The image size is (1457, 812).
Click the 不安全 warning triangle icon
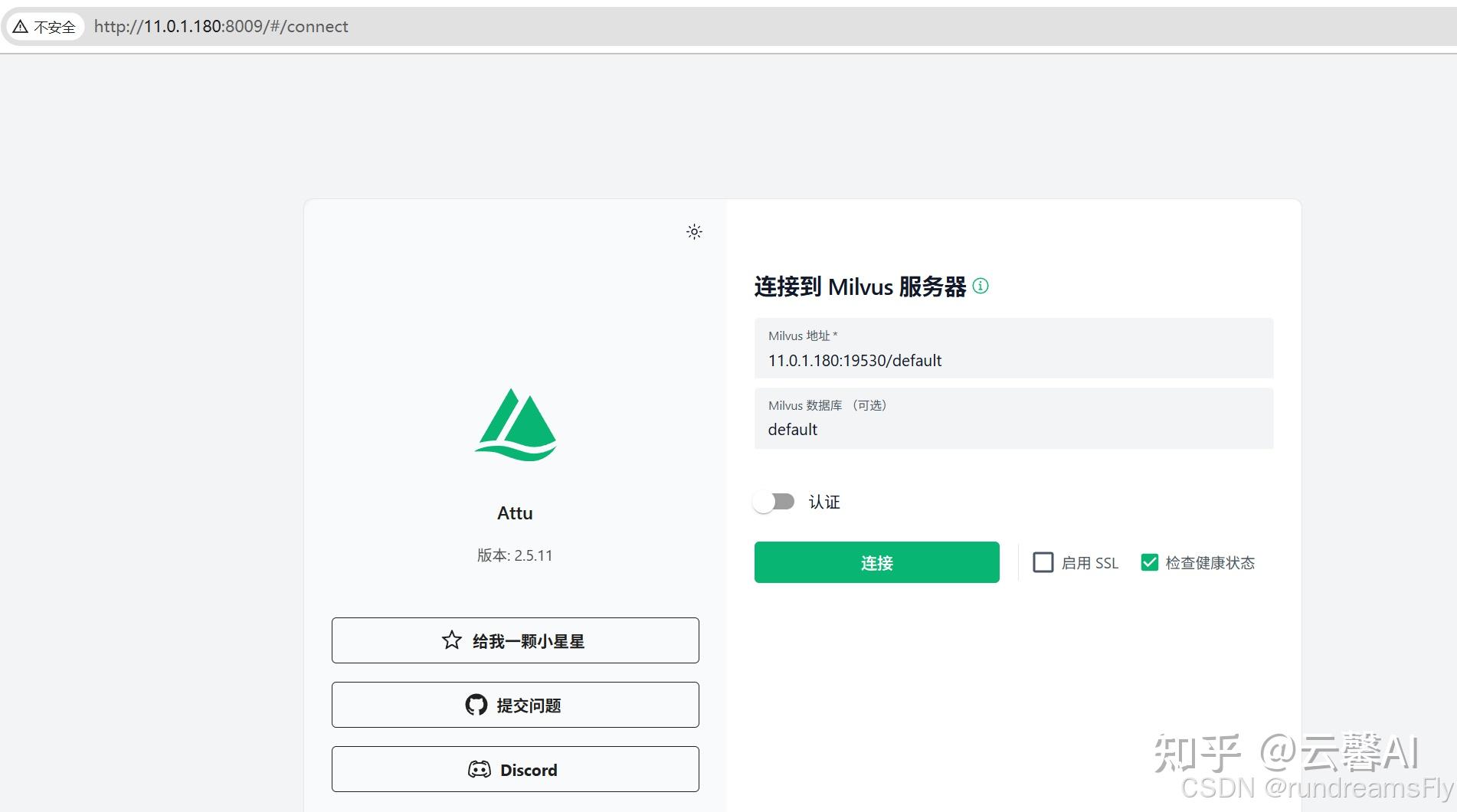19,26
